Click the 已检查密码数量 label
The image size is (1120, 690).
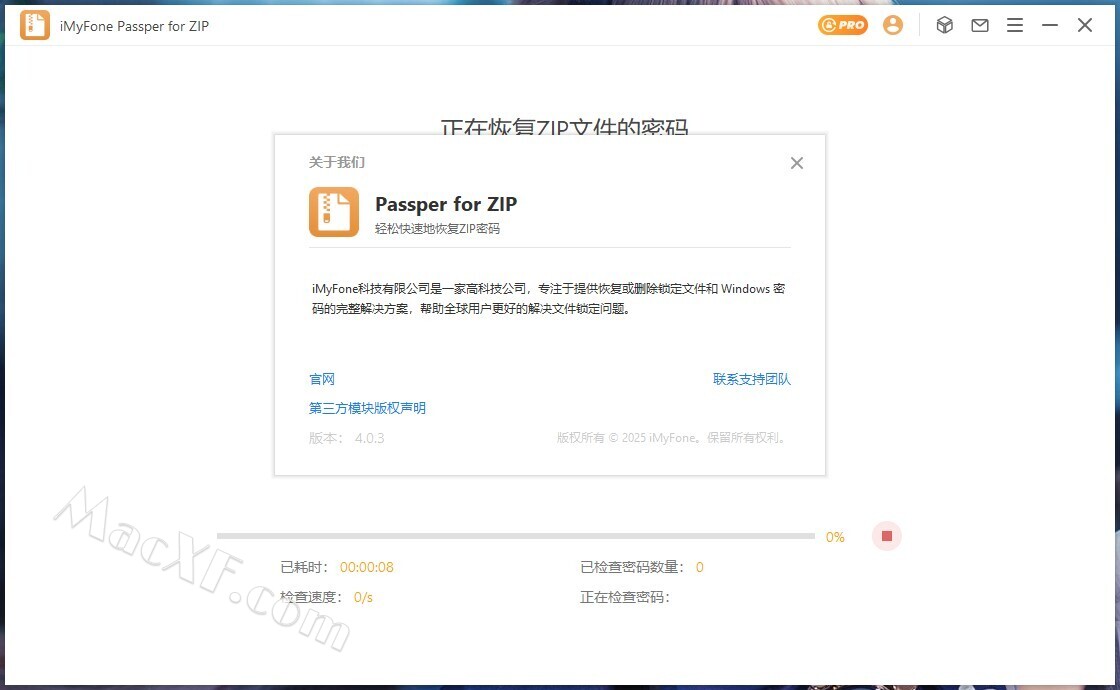click(632, 567)
